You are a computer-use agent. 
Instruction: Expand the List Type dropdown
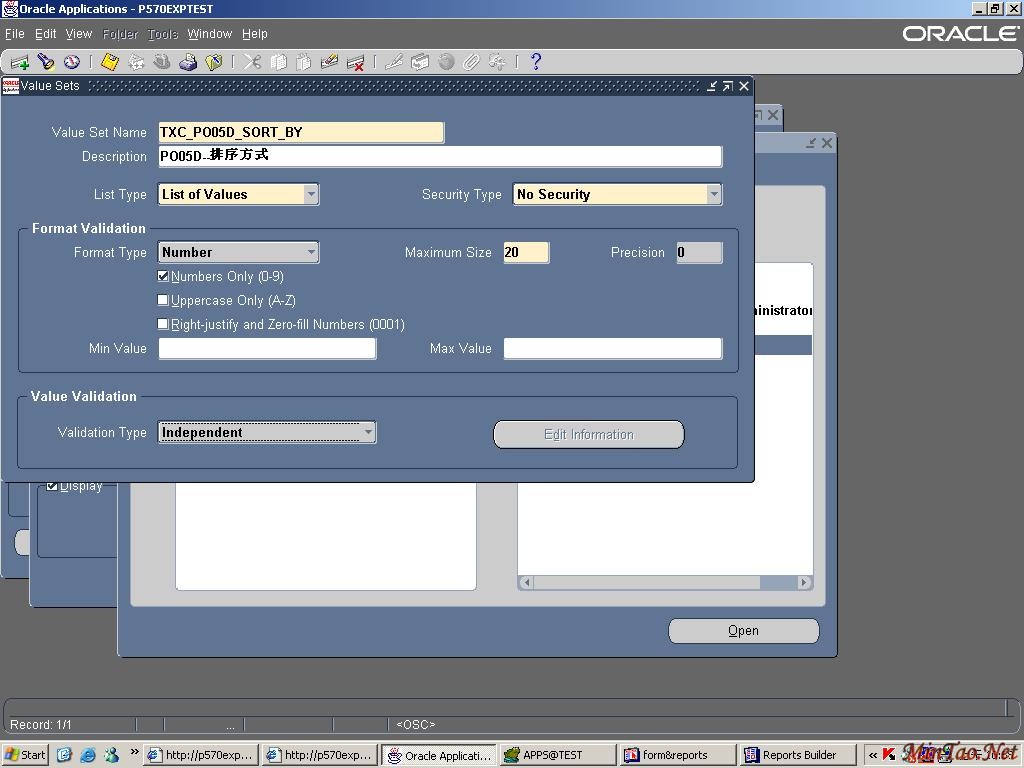click(311, 194)
